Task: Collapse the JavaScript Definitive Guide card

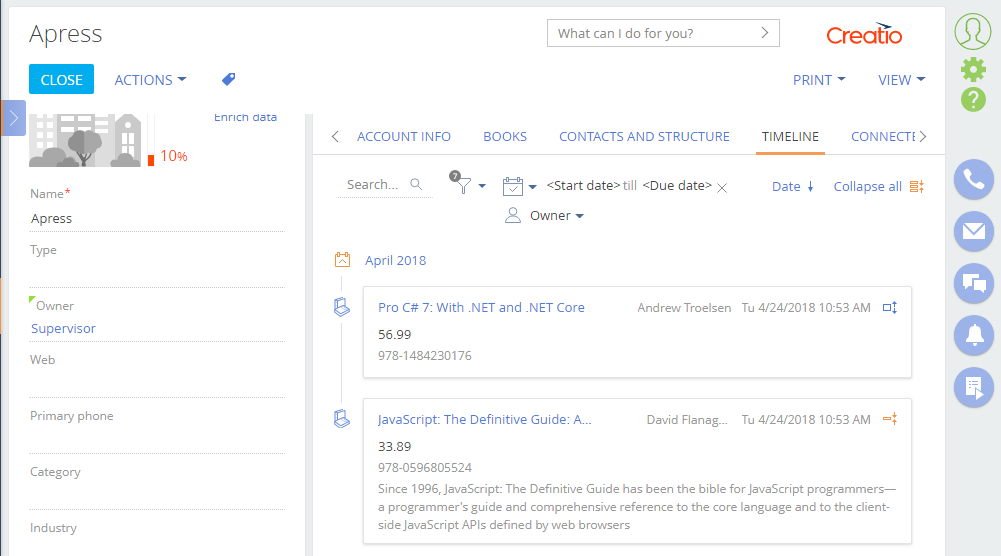Action: click(890, 419)
